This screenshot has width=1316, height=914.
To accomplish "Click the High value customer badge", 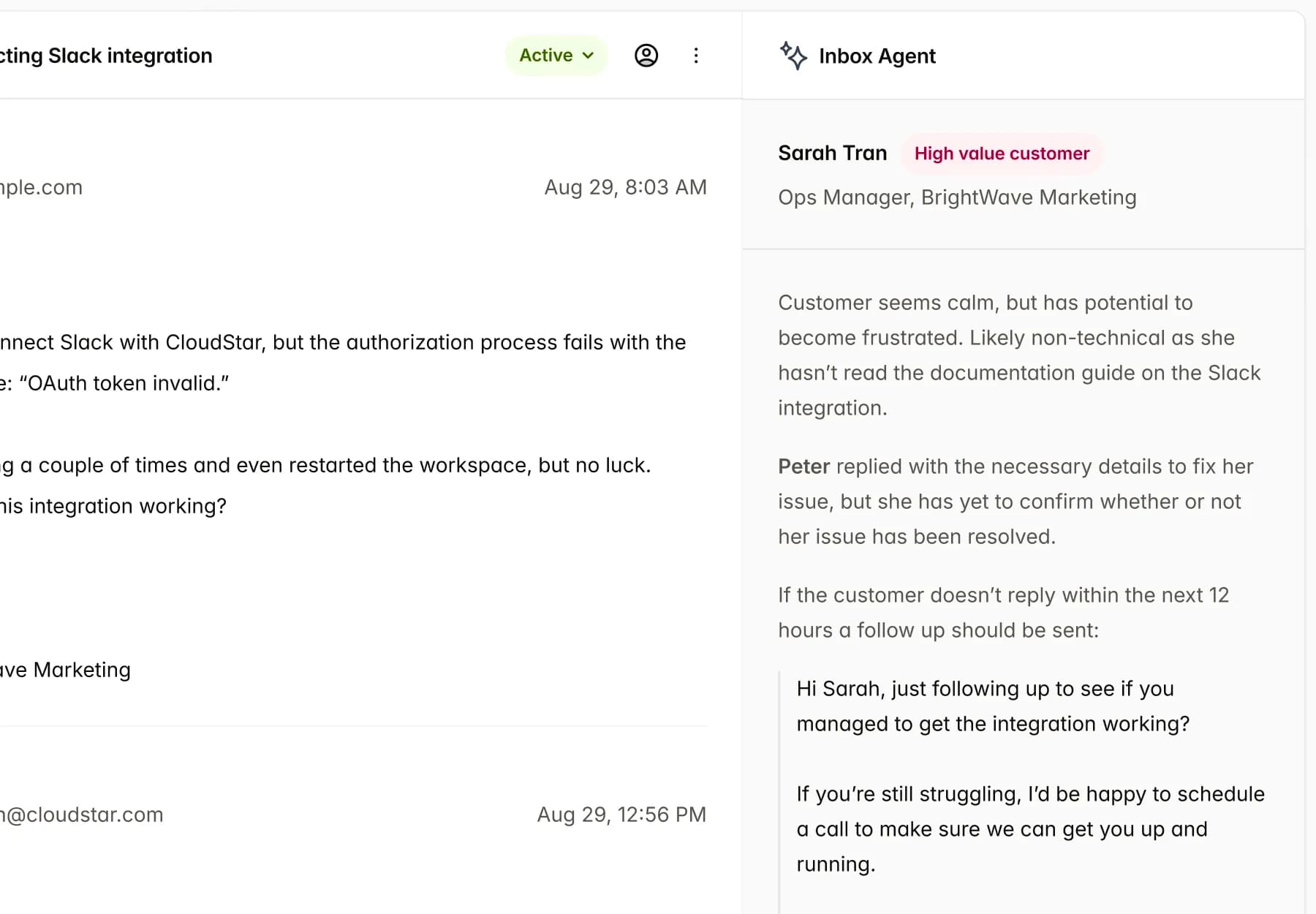I will click(x=1001, y=154).
